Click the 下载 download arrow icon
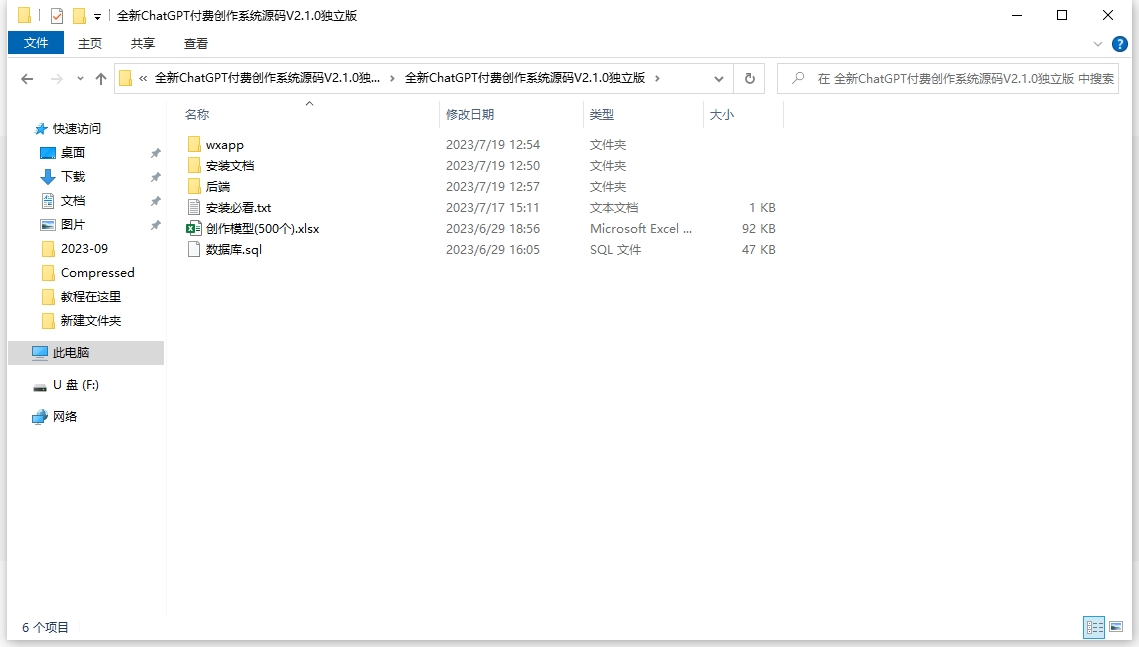Screen dimensions: 1139x647 tap(47, 176)
